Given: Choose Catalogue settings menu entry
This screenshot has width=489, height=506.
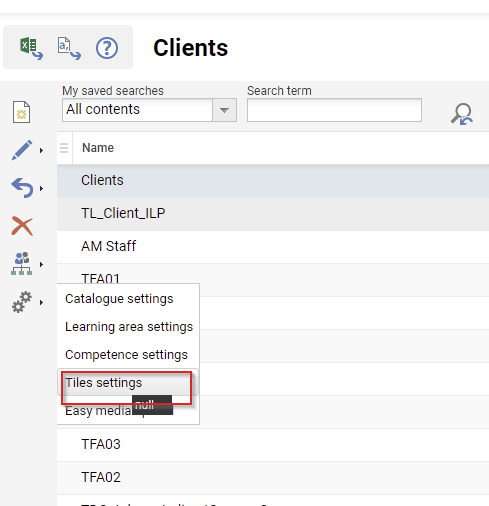Looking at the screenshot, I should pos(119,299).
